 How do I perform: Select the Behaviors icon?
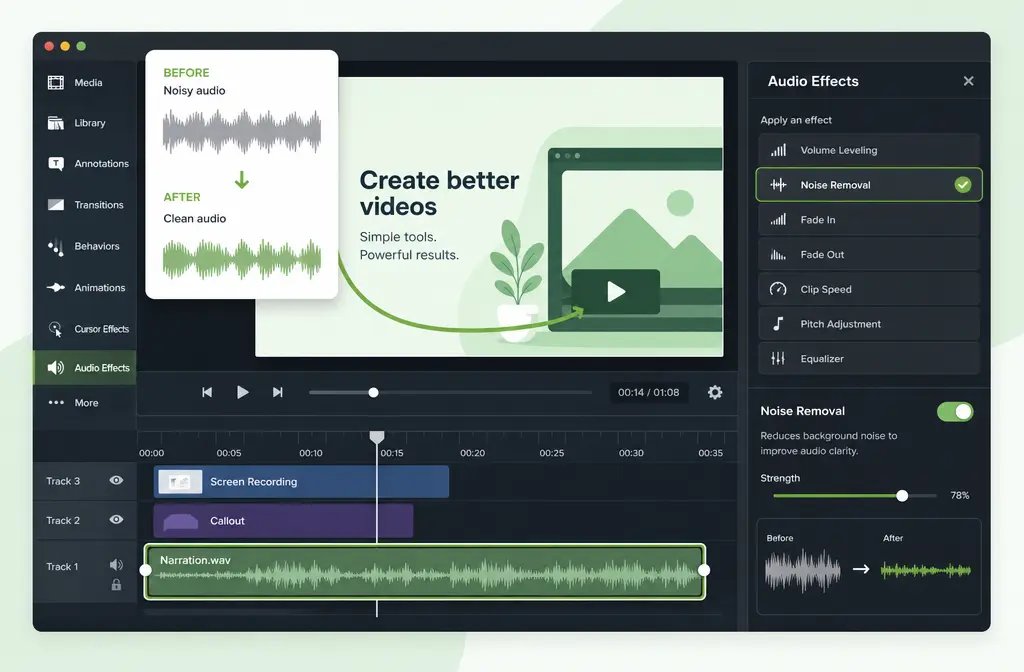coord(56,246)
